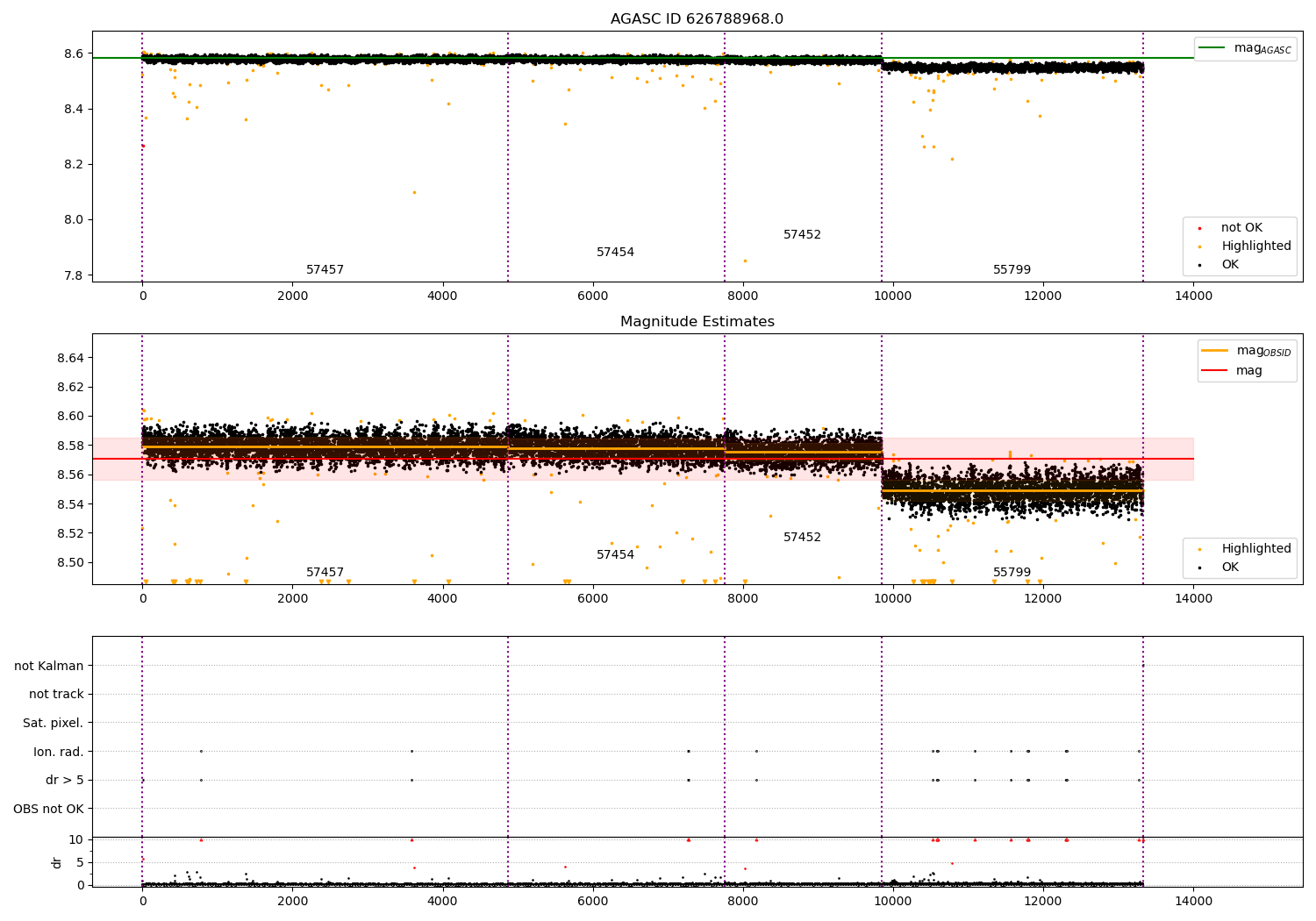
Task: Click the 'Ion. rad.' axis label
Action: pos(59,752)
